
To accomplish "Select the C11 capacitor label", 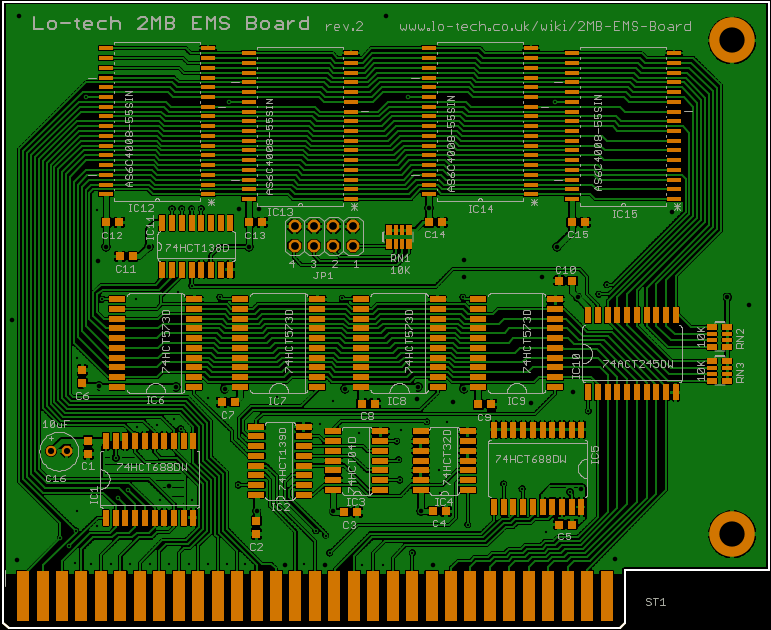I will tap(125, 269).
